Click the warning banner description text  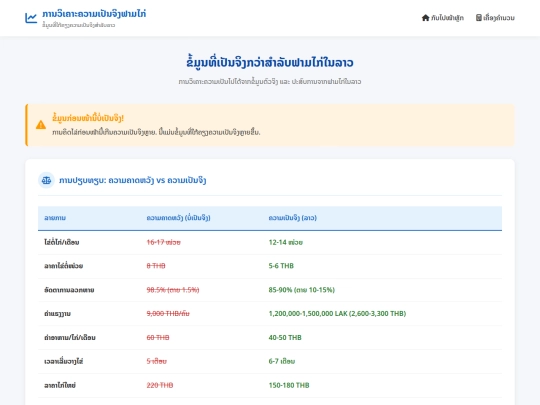click(156, 132)
